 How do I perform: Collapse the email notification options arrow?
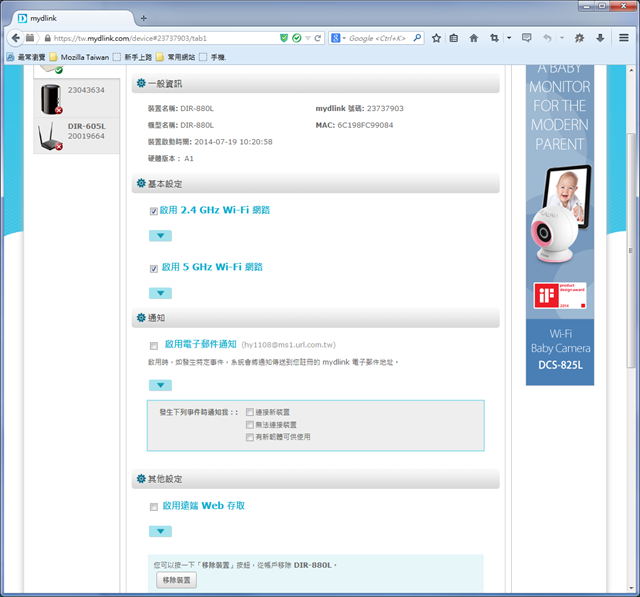(x=160, y=385)
